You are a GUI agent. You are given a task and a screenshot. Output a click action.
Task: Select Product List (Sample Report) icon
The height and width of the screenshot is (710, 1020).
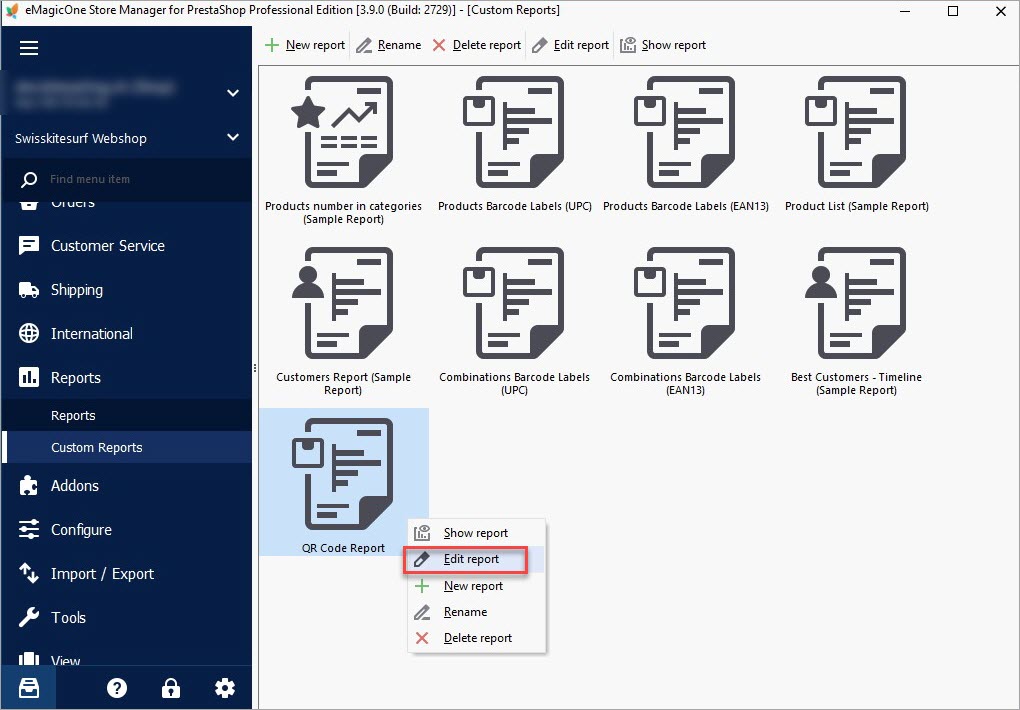pyautogui.click(x=856, y=132)
